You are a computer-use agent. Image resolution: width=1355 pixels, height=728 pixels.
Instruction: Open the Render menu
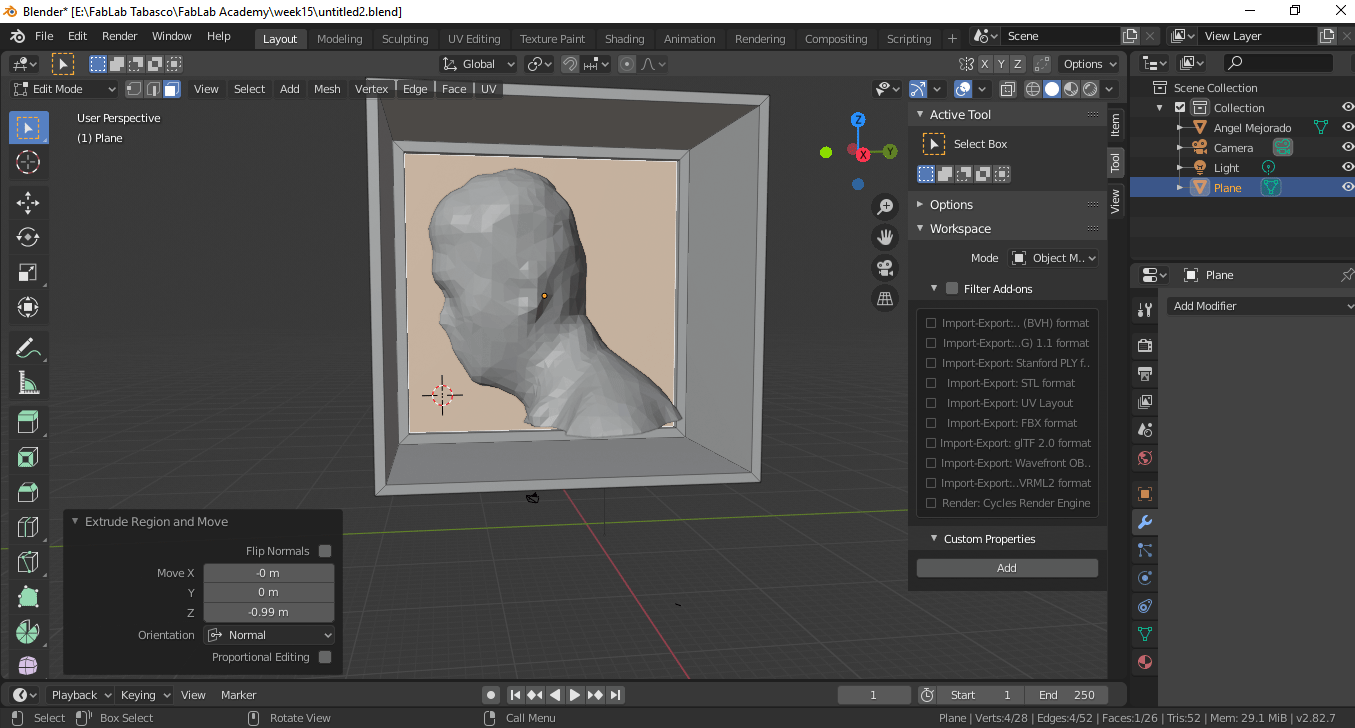click(120, 36)
